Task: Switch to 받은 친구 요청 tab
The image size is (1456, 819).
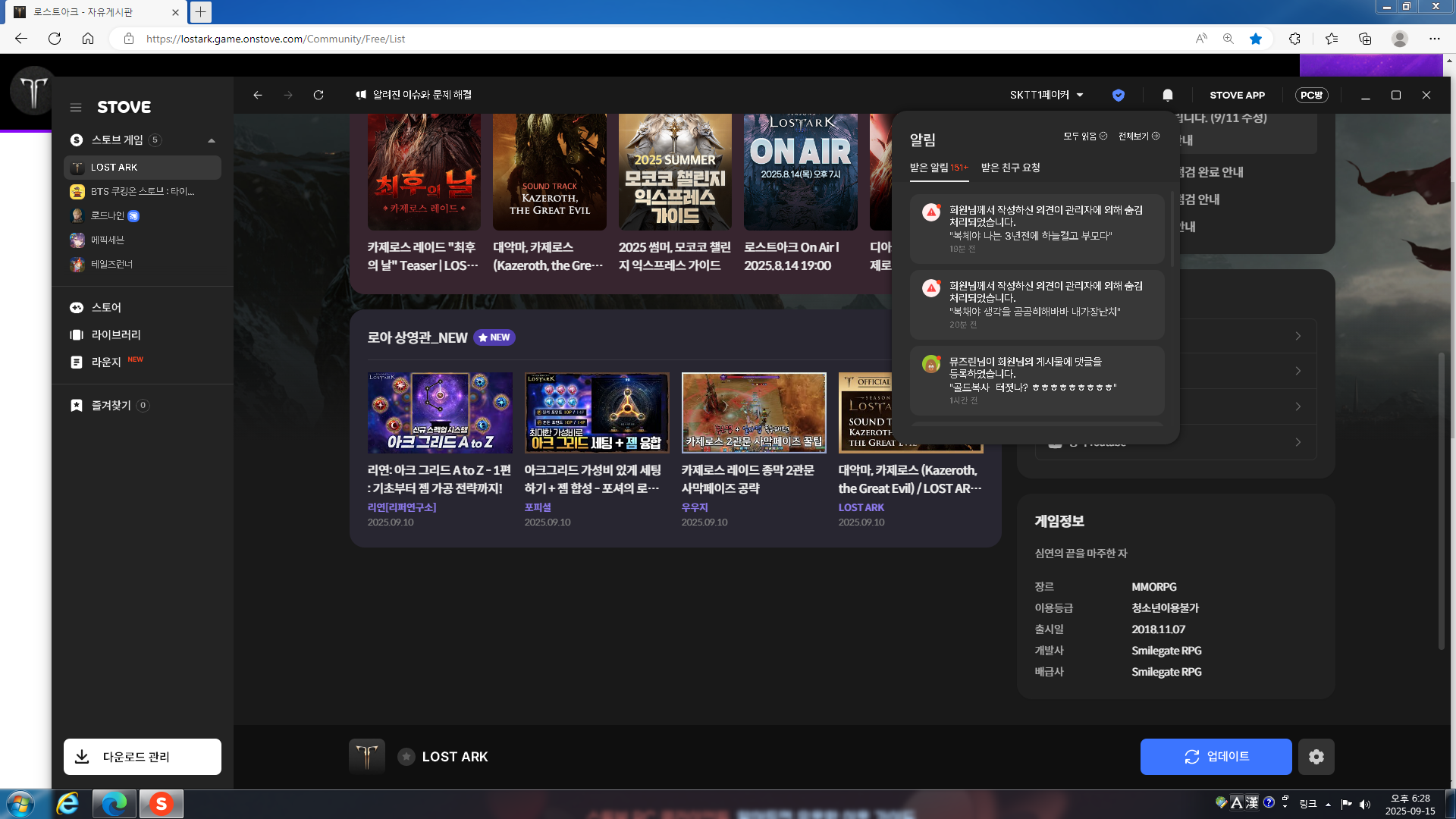Action: [x=1010, y=168]
